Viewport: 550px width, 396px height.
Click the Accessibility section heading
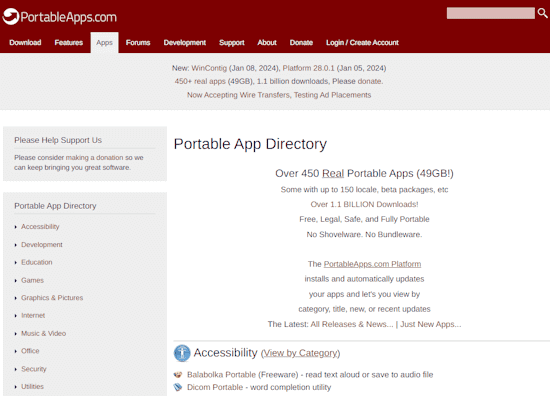pos(226,353)
